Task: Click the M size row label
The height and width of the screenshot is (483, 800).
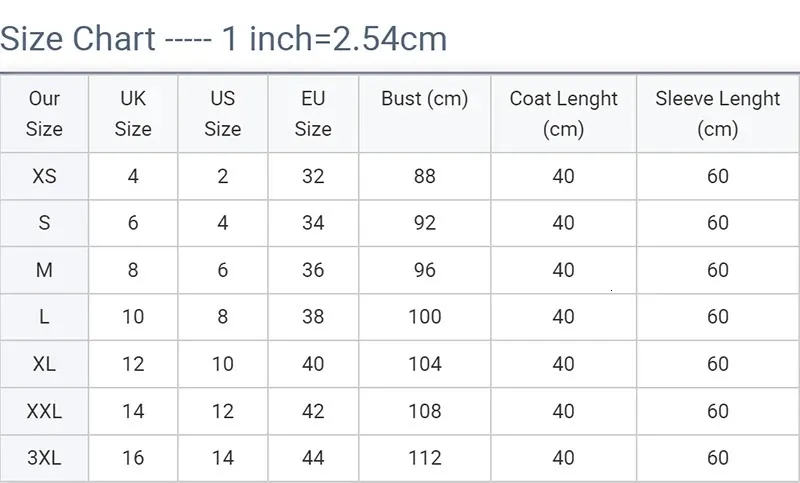Action: (44, 270)
